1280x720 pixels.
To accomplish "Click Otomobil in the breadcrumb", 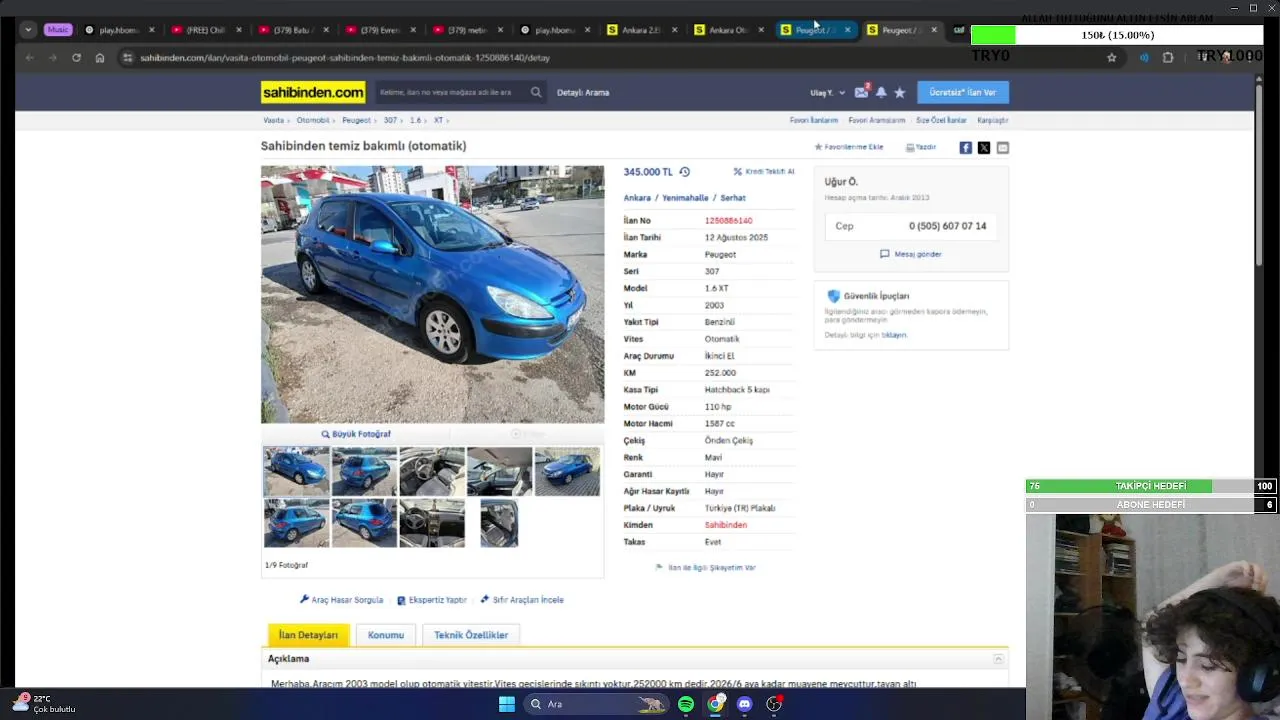I will tap(313, 120).
